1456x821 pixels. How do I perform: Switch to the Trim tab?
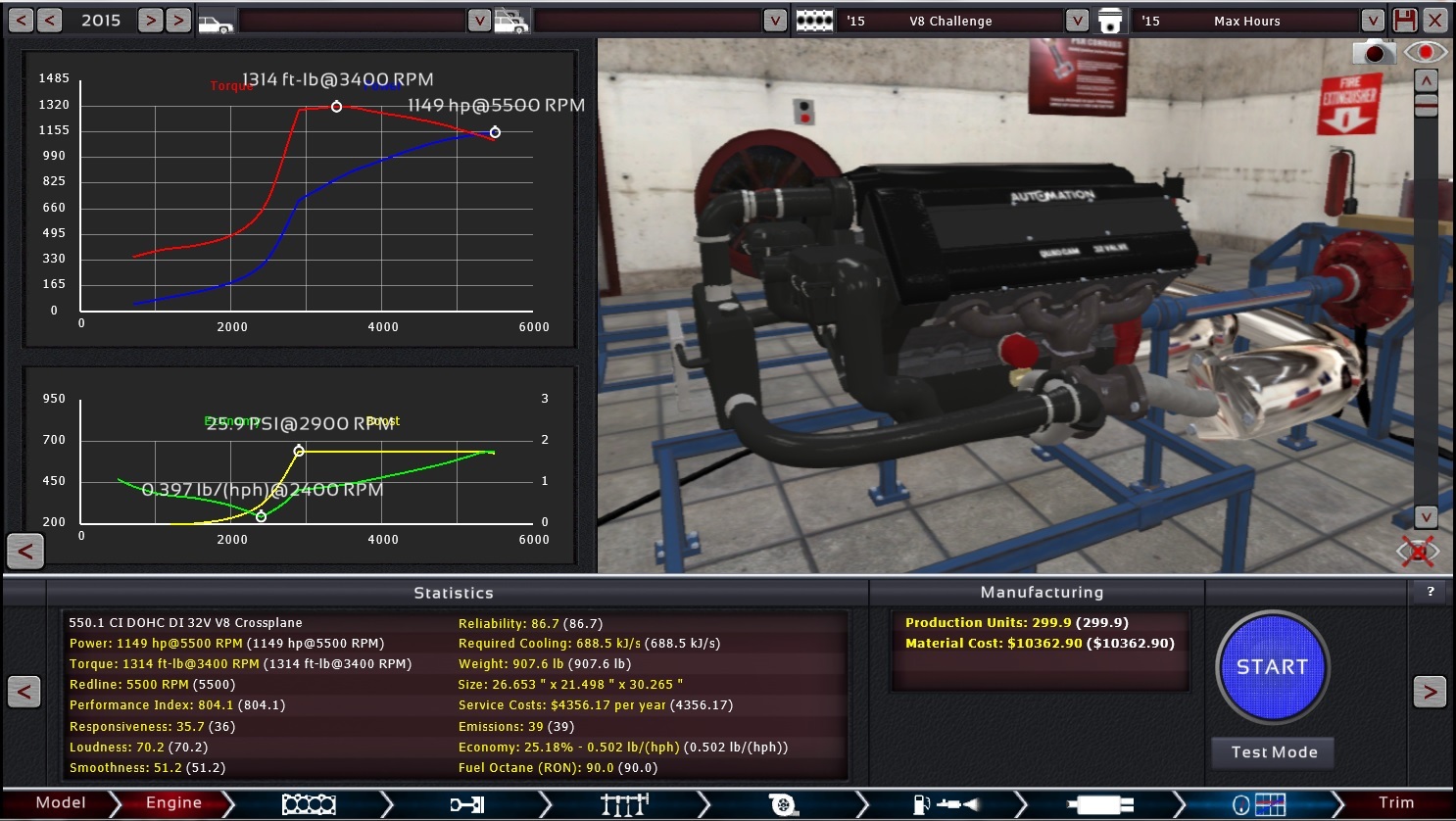pos(1395,803)
